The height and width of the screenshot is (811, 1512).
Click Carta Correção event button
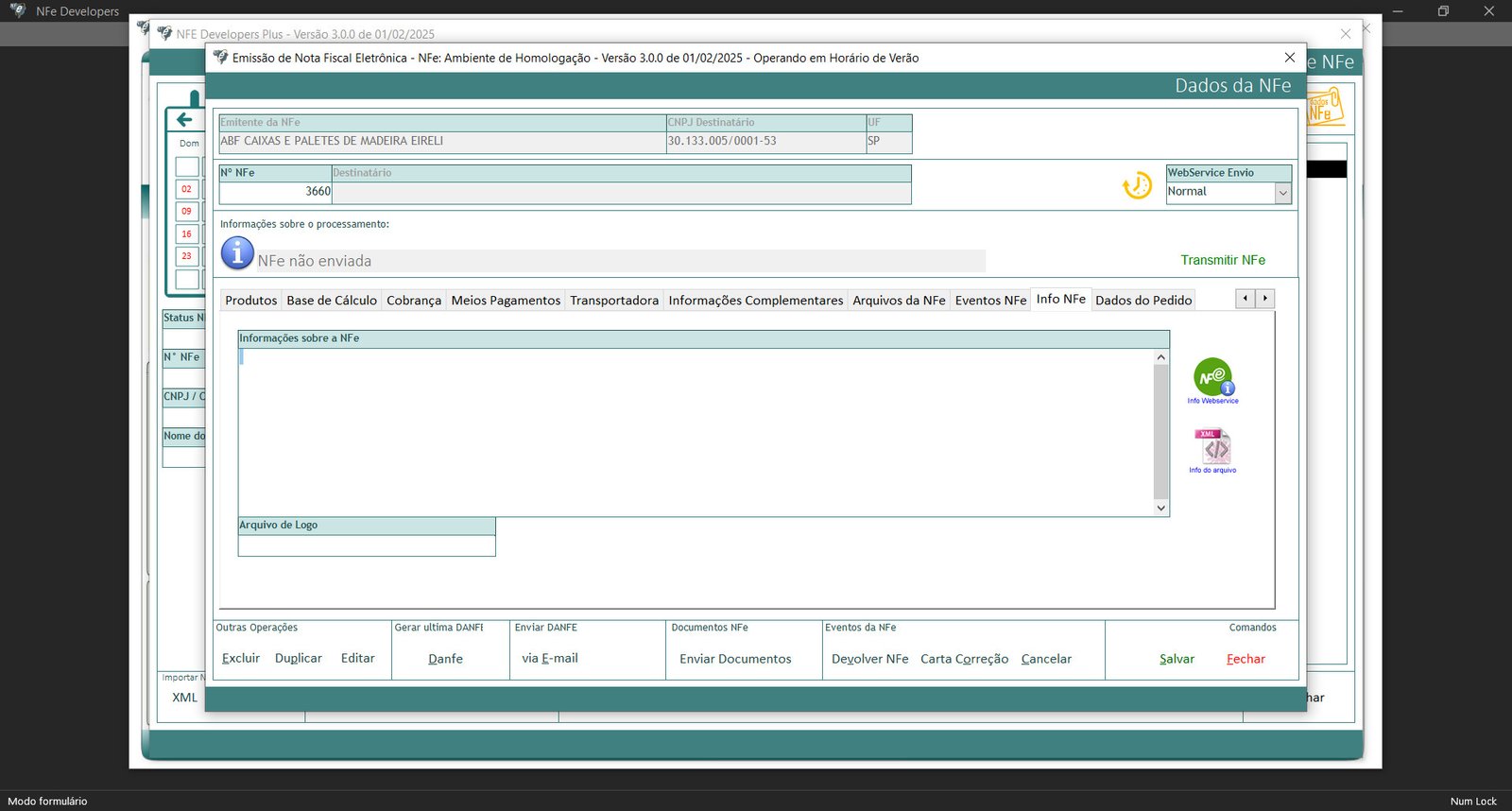[x=964, y=659]
